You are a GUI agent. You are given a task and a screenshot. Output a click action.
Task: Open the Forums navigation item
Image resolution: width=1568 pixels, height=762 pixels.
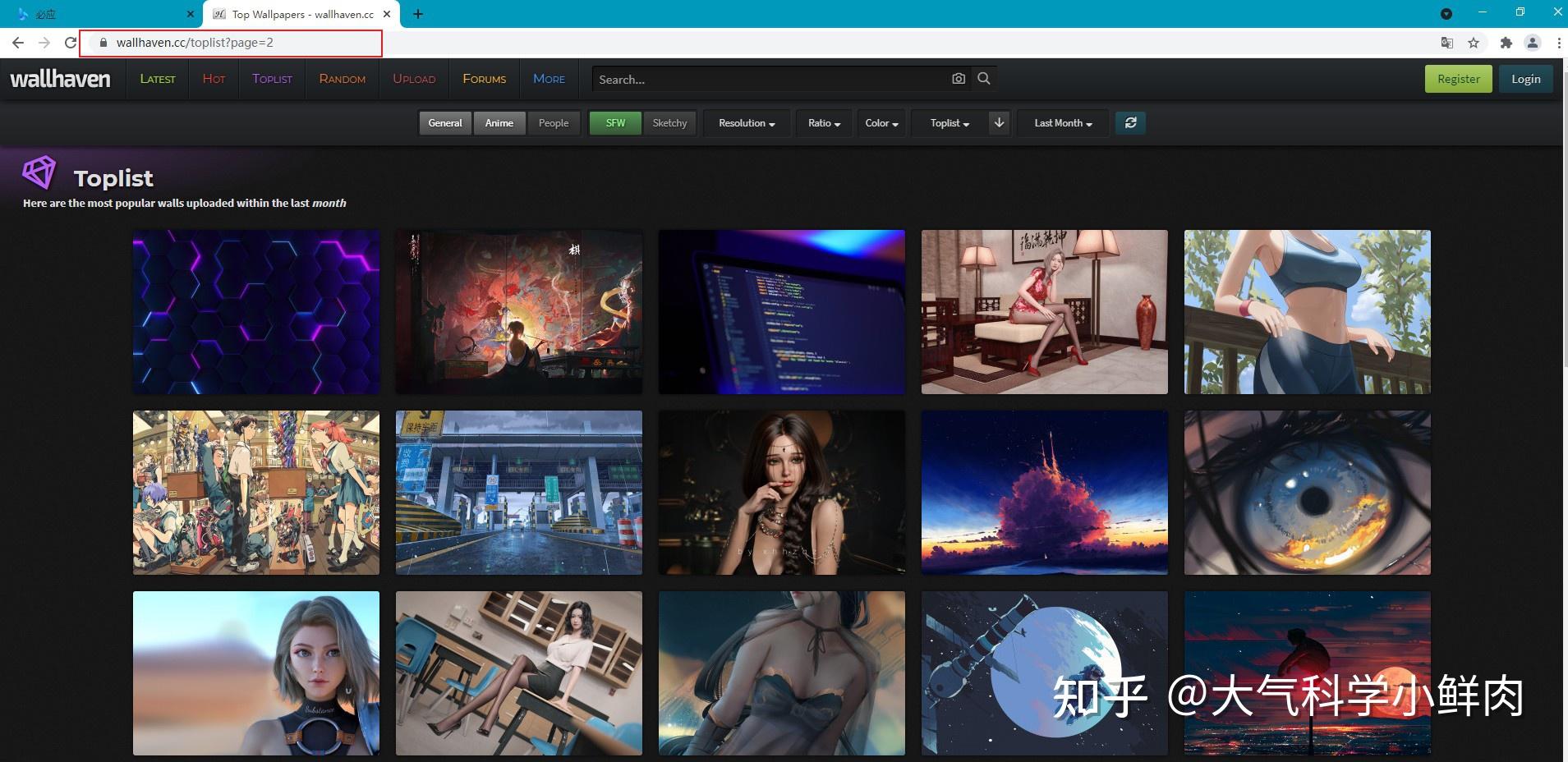[x=485, y=79]
